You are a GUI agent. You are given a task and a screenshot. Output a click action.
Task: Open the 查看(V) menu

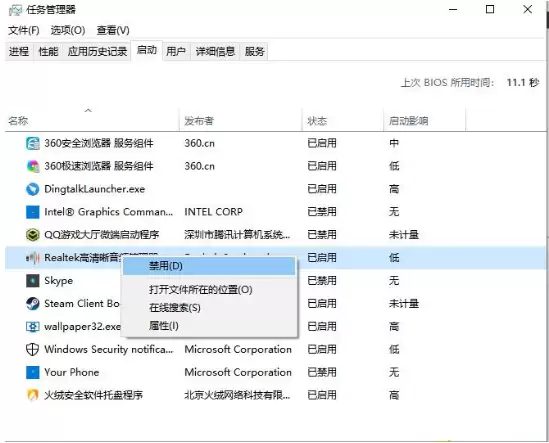point(113,30)
